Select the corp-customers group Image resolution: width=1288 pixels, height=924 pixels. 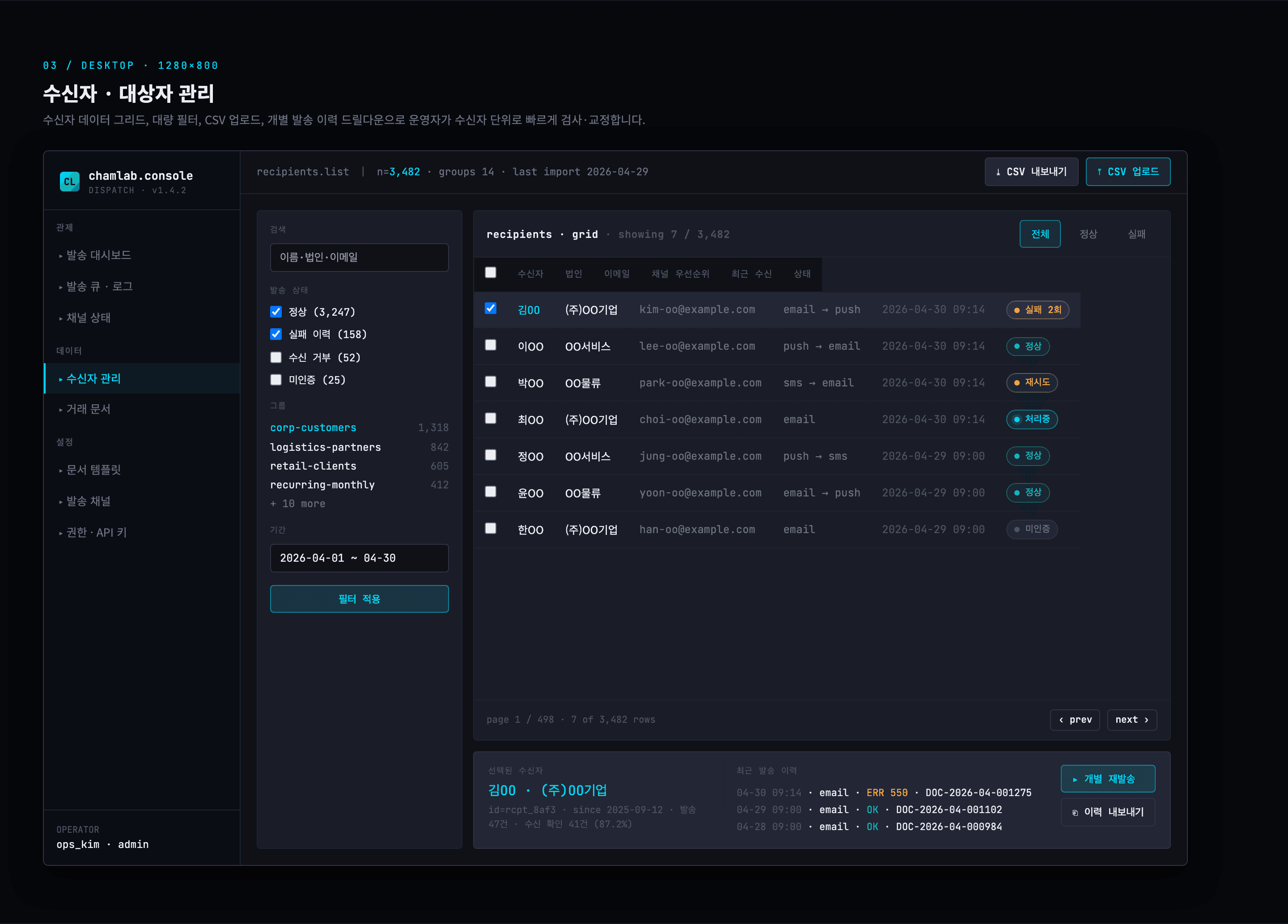360,428
